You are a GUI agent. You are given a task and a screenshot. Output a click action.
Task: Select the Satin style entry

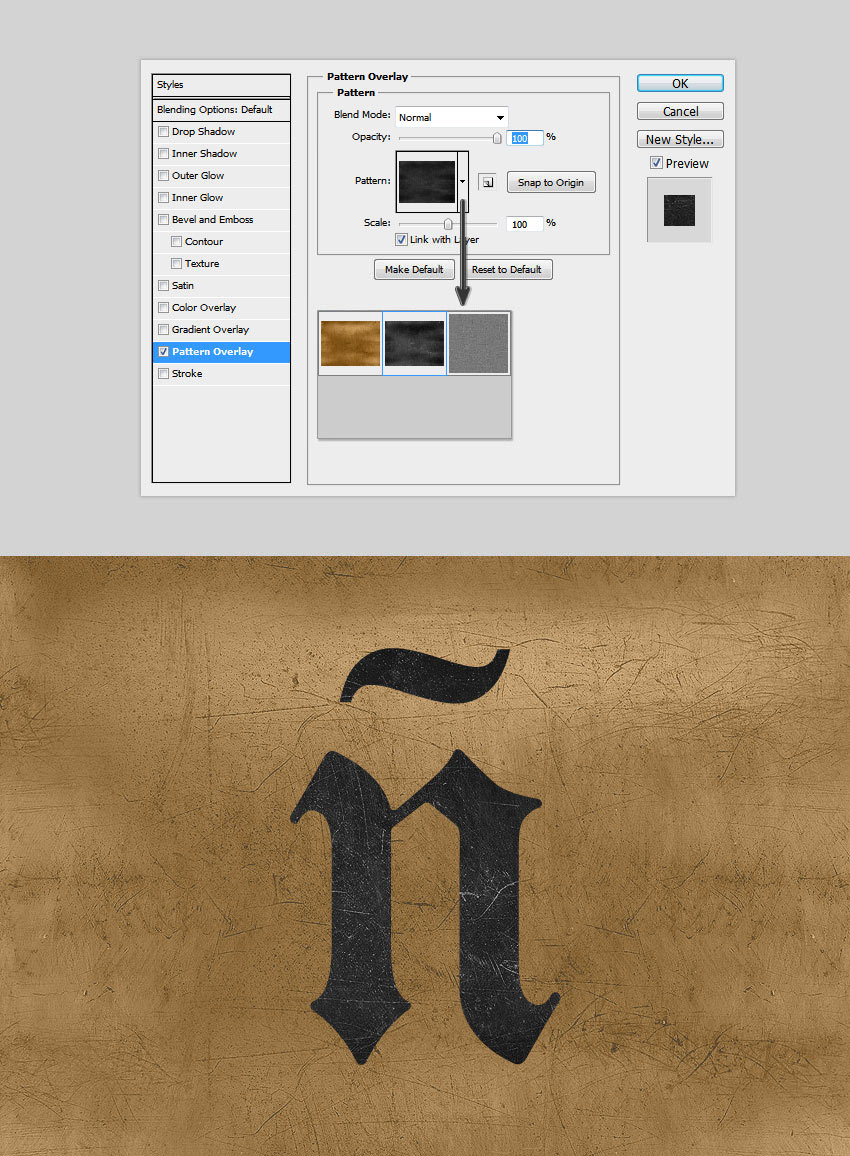(x=221, y=286)
